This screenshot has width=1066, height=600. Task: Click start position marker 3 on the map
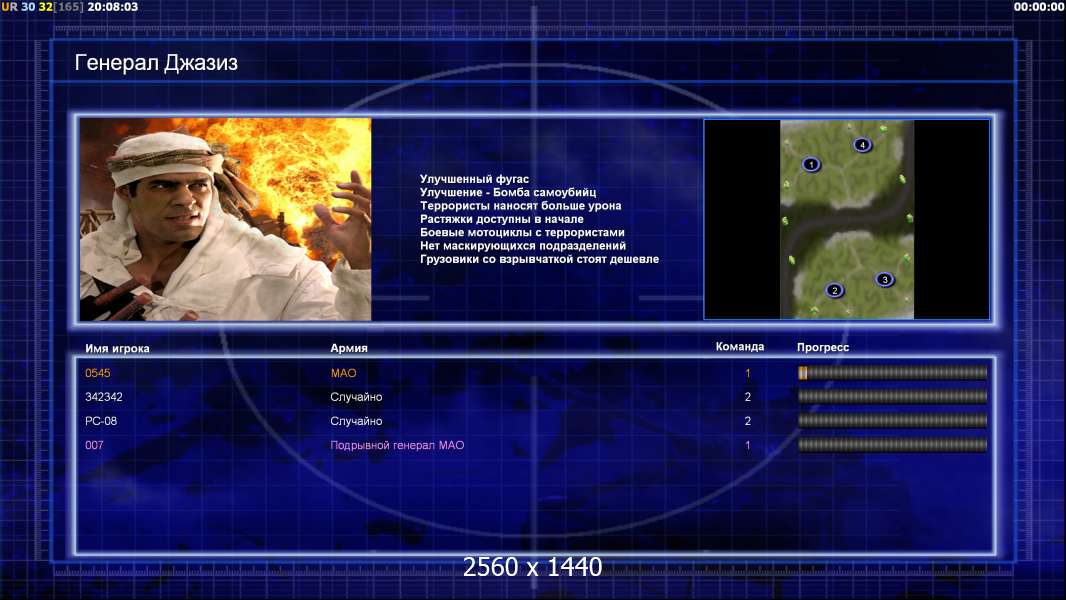(884, 279)
